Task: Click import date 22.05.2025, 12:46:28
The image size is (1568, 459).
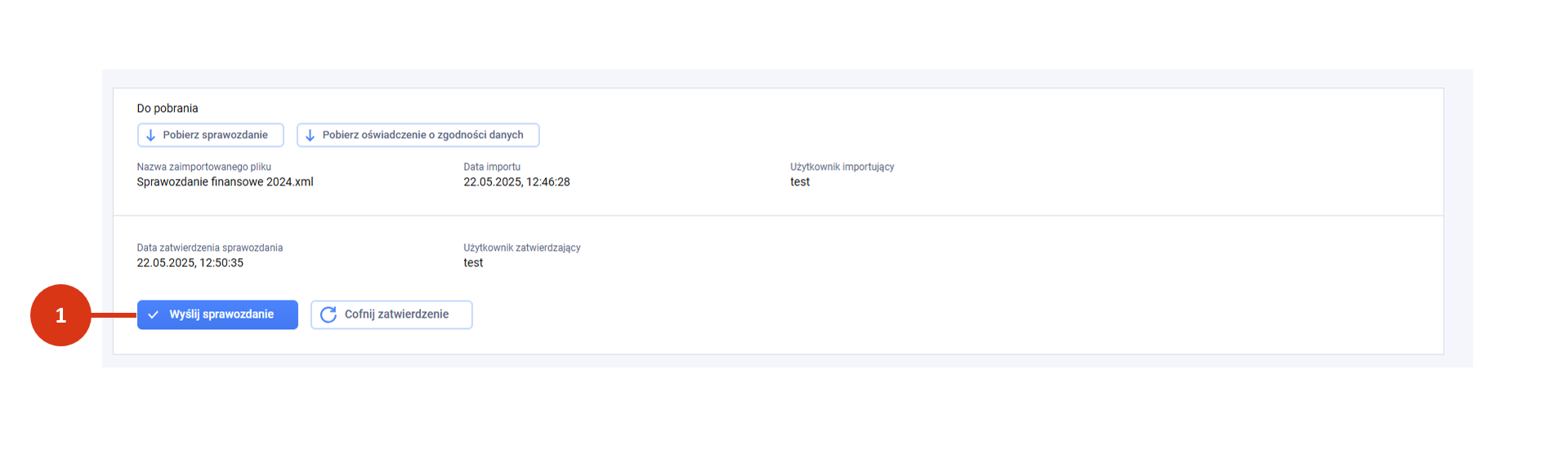Action: click(516, 182)
